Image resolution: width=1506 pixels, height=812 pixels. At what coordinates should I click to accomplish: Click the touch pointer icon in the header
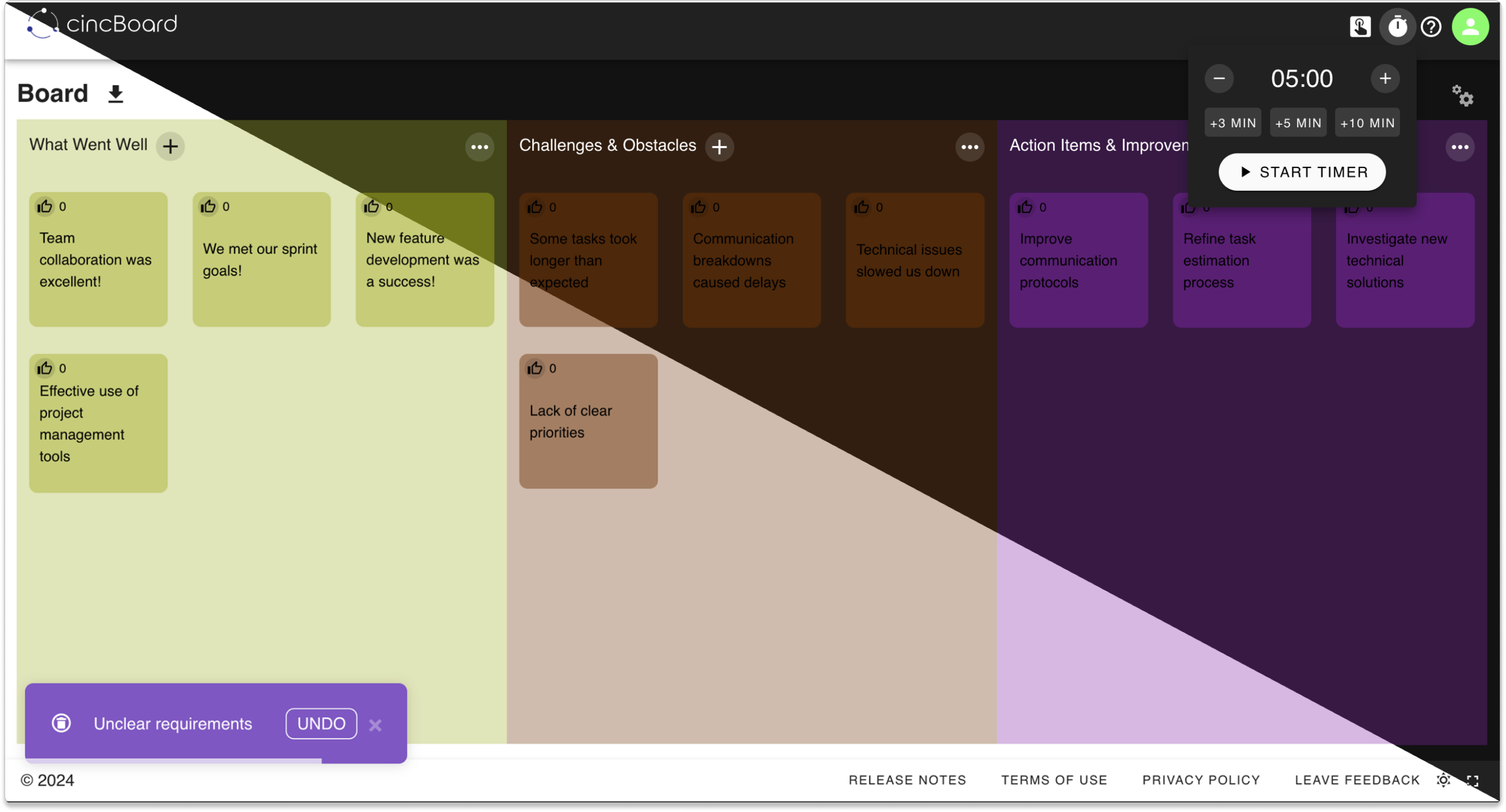[1360, 27]
